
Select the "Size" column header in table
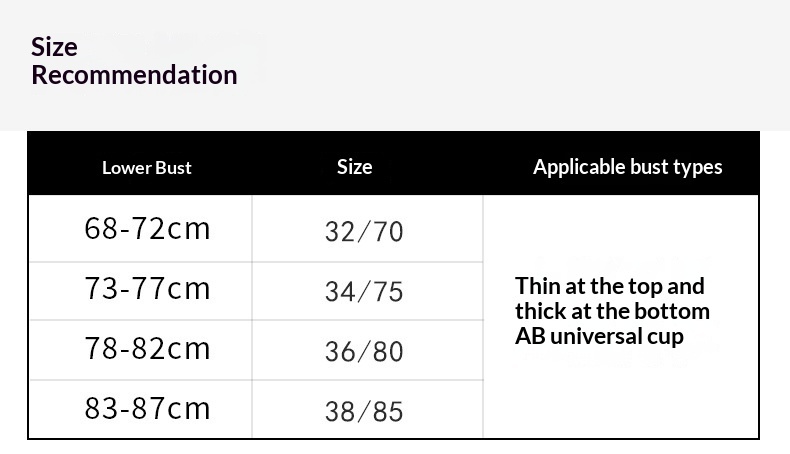(x=354, y=167)
